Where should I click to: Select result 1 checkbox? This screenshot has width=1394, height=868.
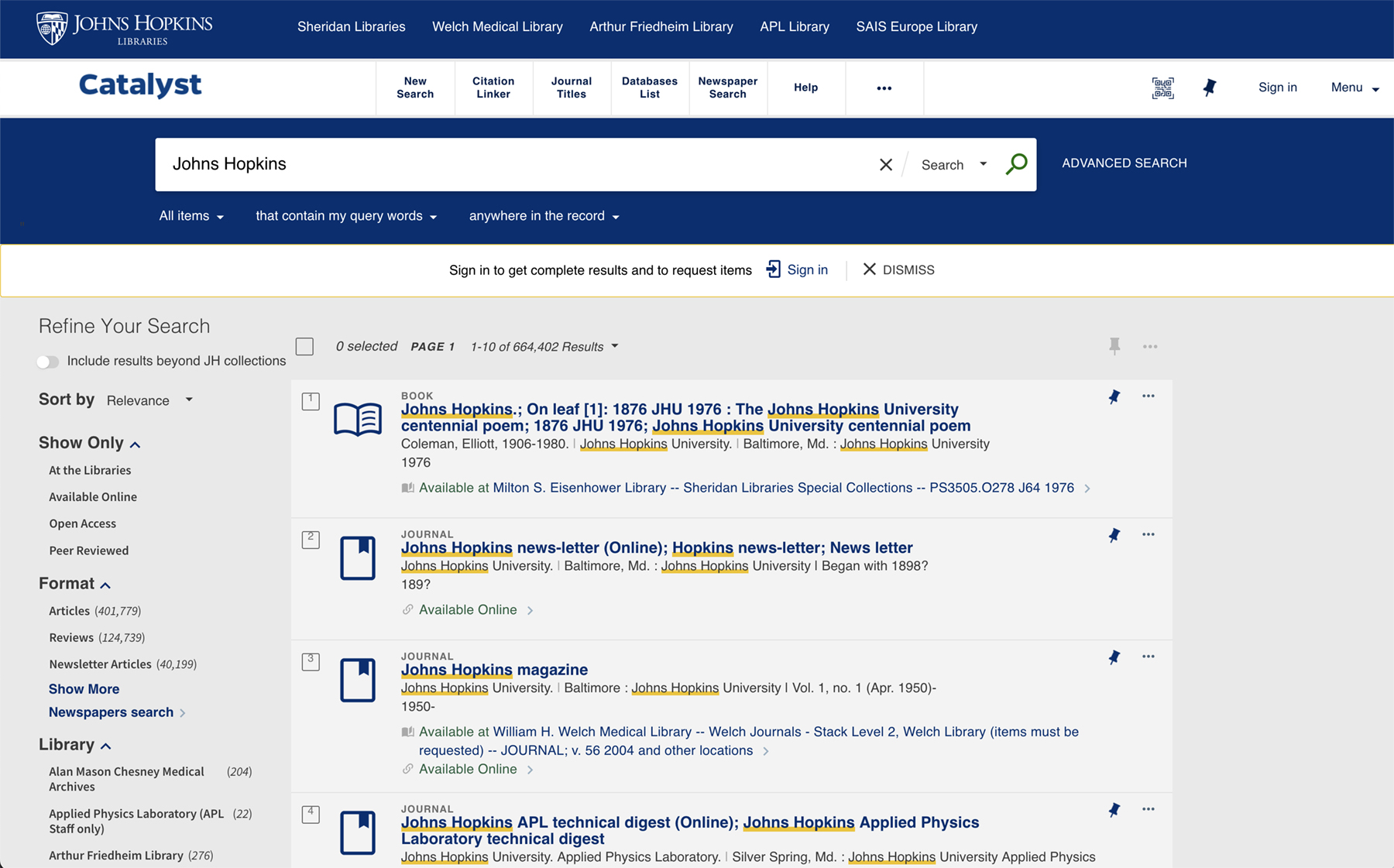tap(311, 401)
